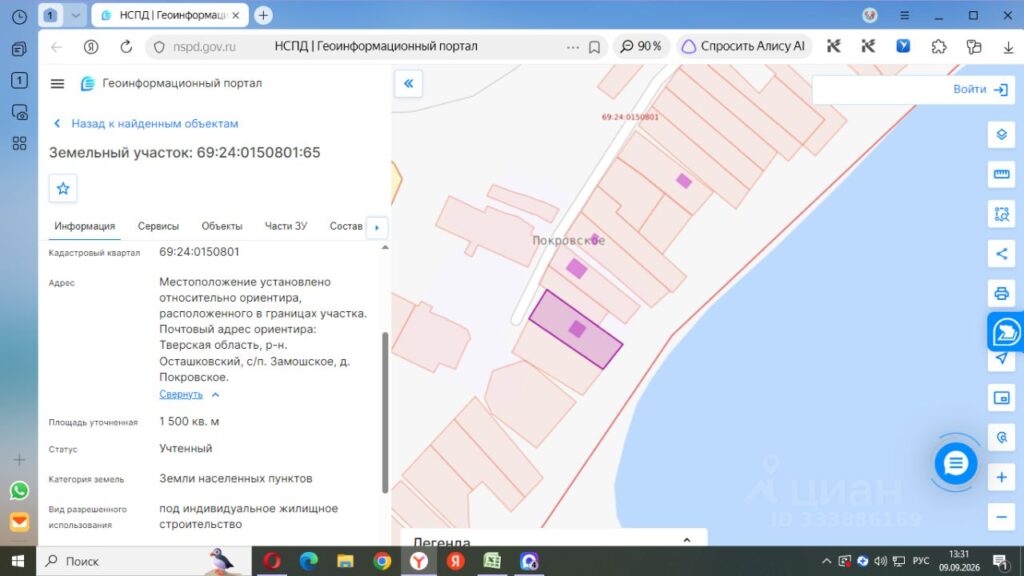Click the share map icon

1001,254
